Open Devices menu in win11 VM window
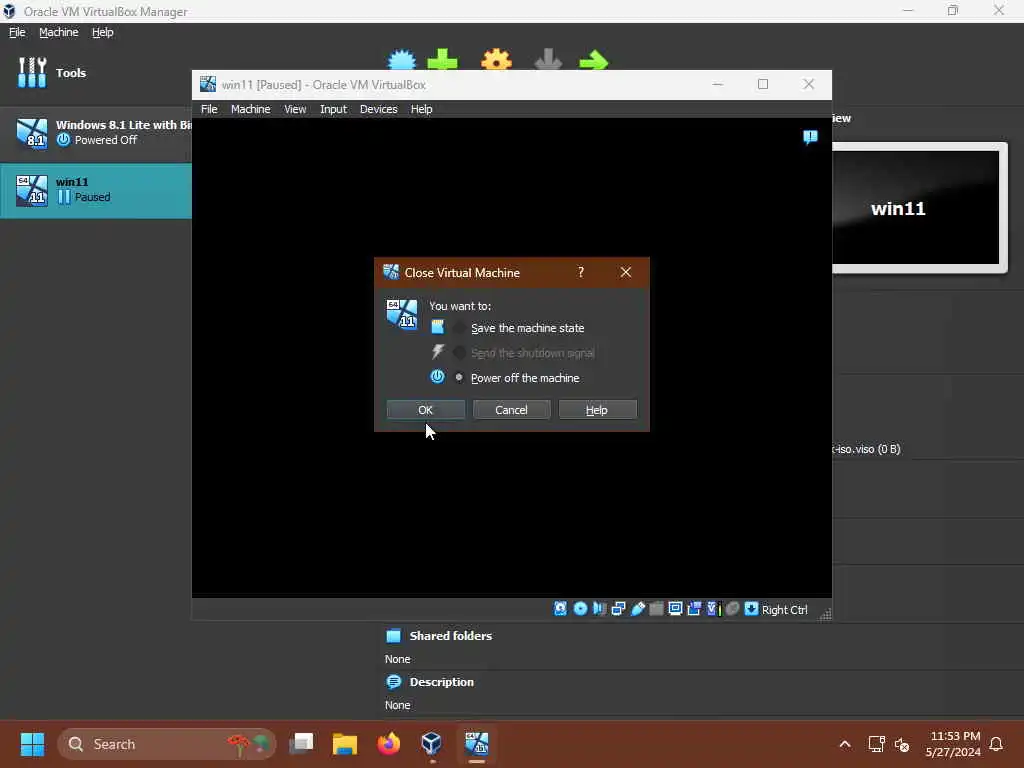This screenshot has width=1024, height=768. point(379,109)
